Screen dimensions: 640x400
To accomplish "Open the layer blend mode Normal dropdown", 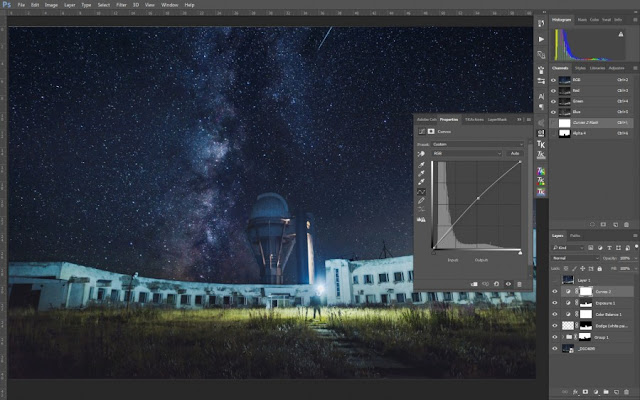I will [x=575, y=258].
